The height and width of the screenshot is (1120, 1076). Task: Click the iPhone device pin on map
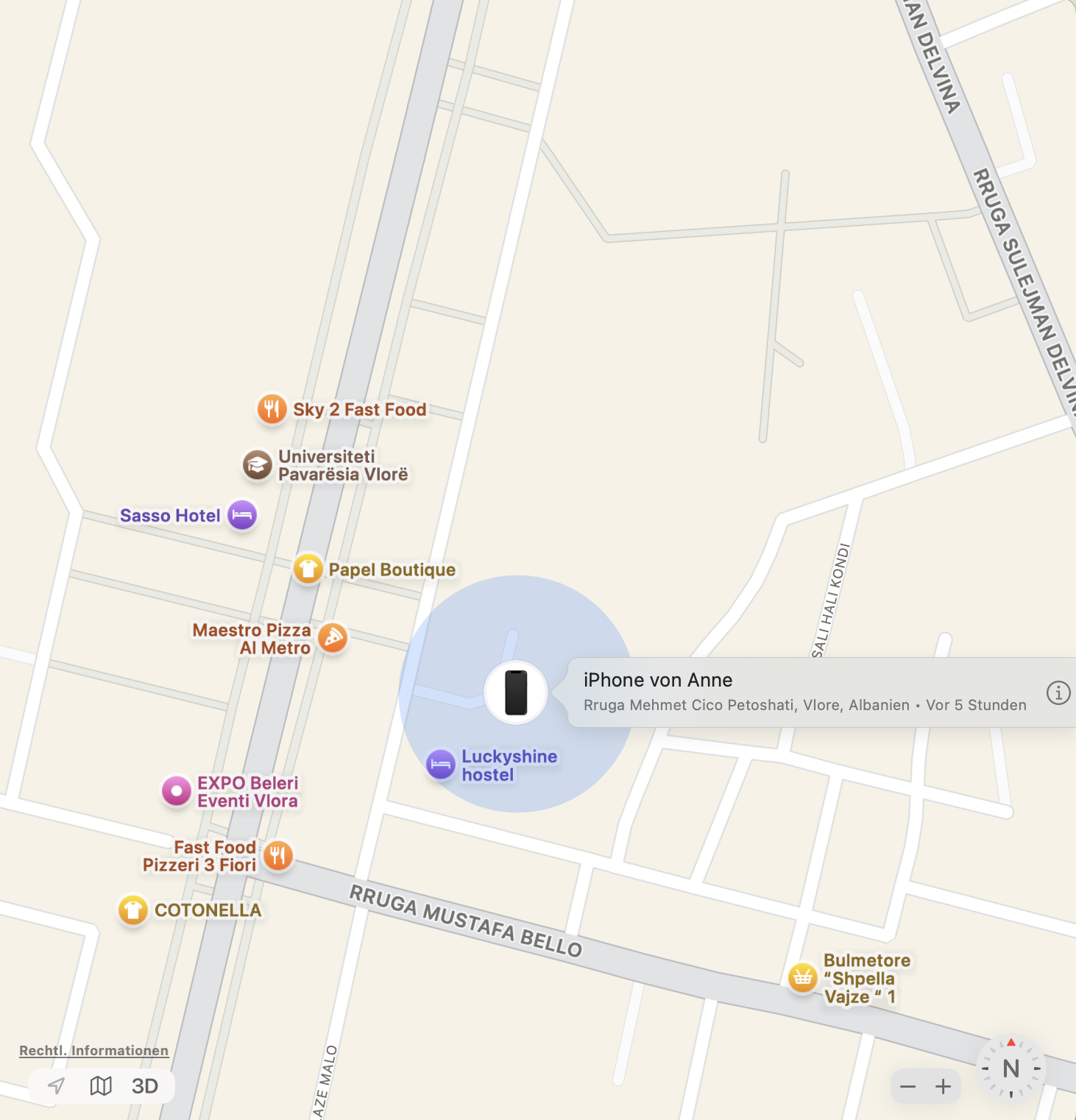tap(516, 692)
